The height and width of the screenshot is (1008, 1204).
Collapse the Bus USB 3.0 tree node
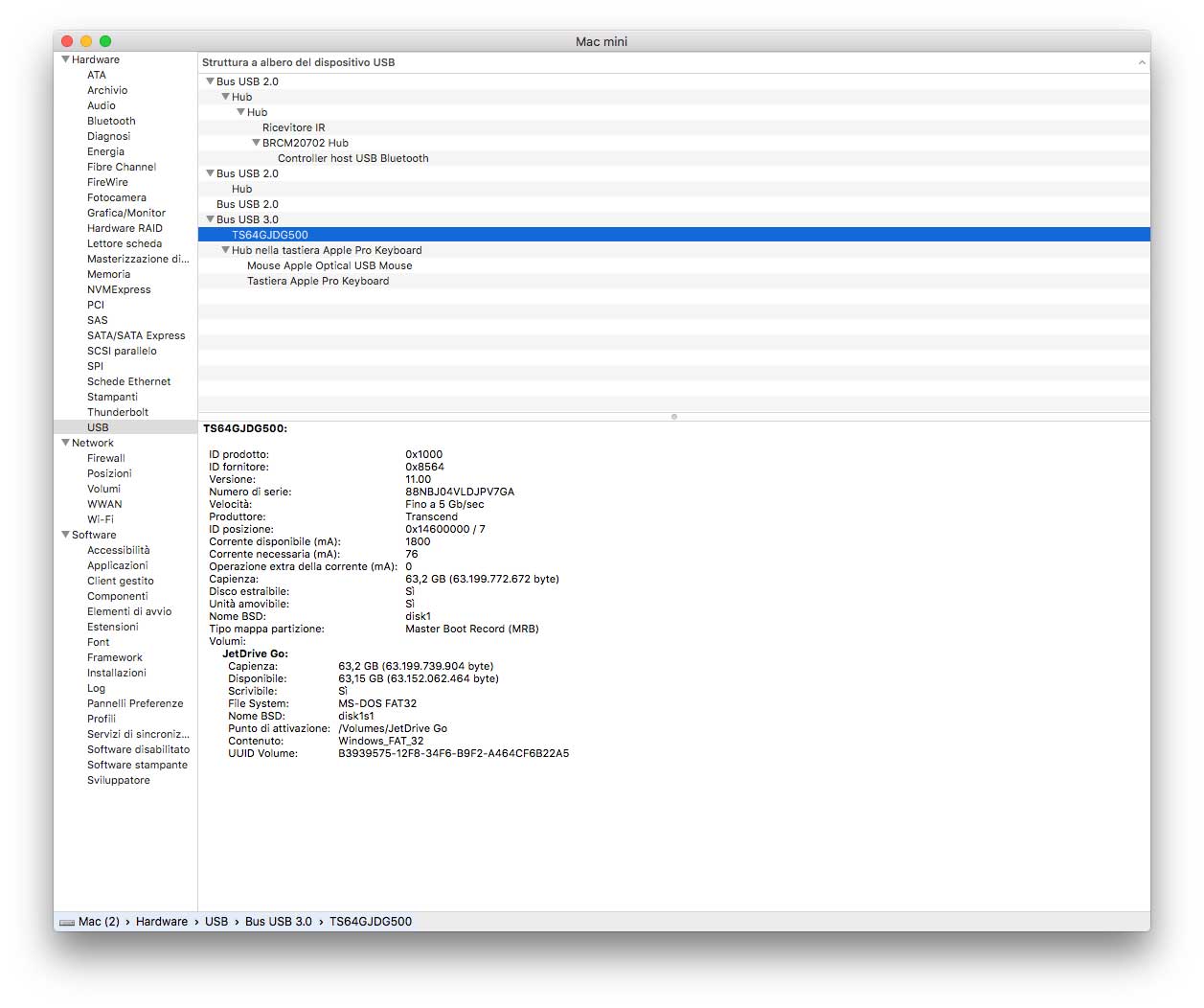coord(210,219)
